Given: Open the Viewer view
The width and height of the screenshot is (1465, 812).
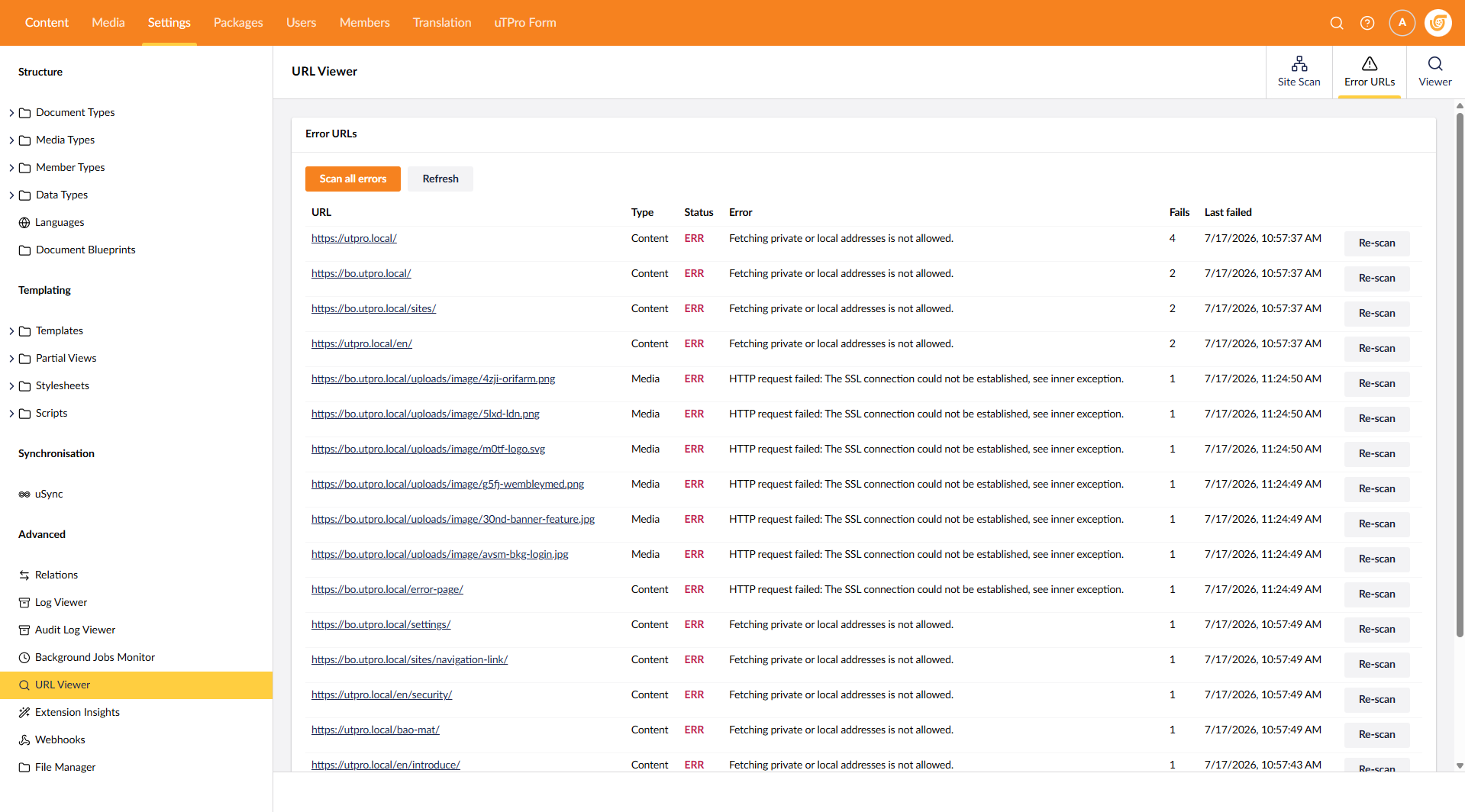Looking at the screenshot, I should pos(1435,72).
